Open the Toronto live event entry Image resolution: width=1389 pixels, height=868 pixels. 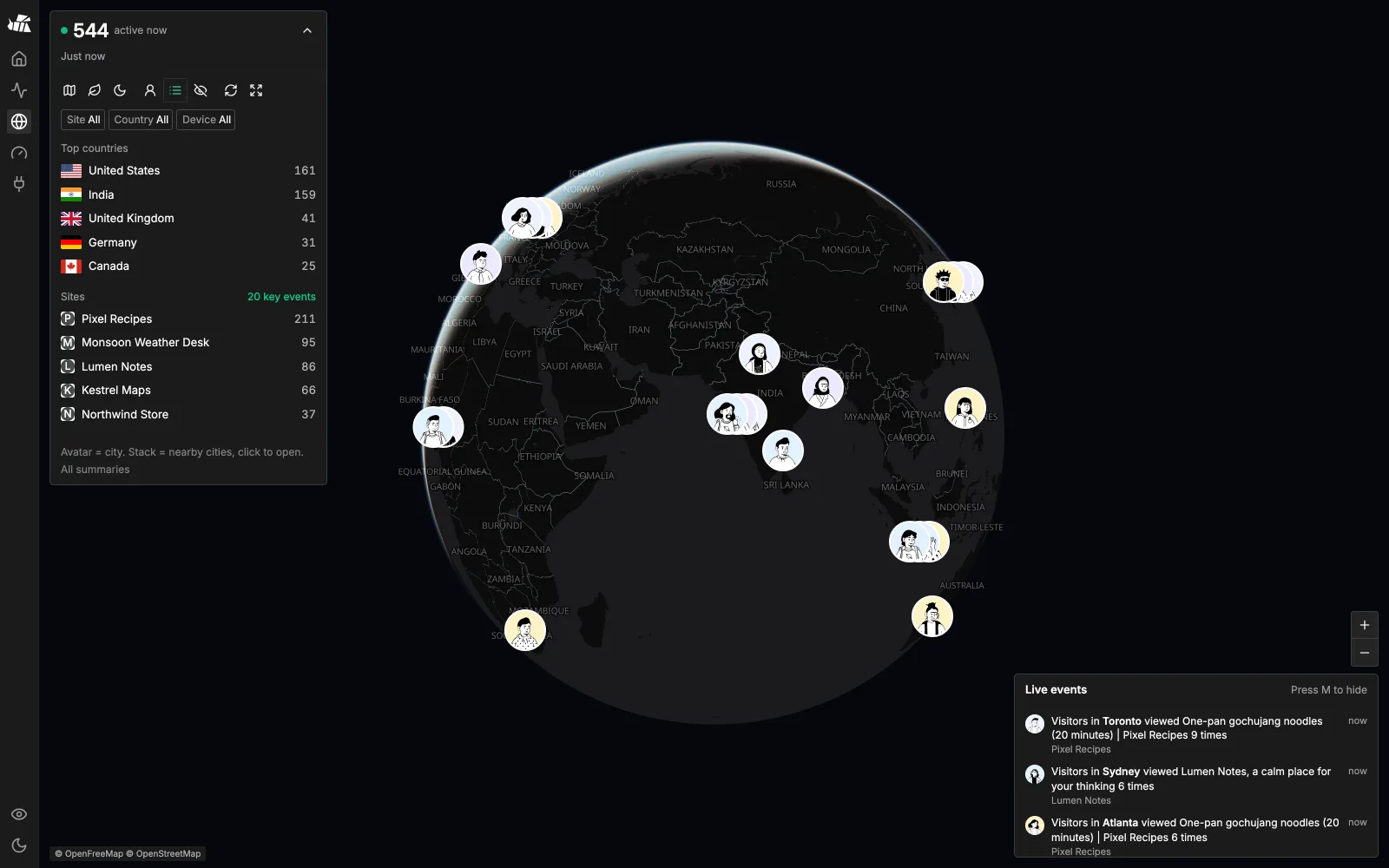click(1196, 734)
